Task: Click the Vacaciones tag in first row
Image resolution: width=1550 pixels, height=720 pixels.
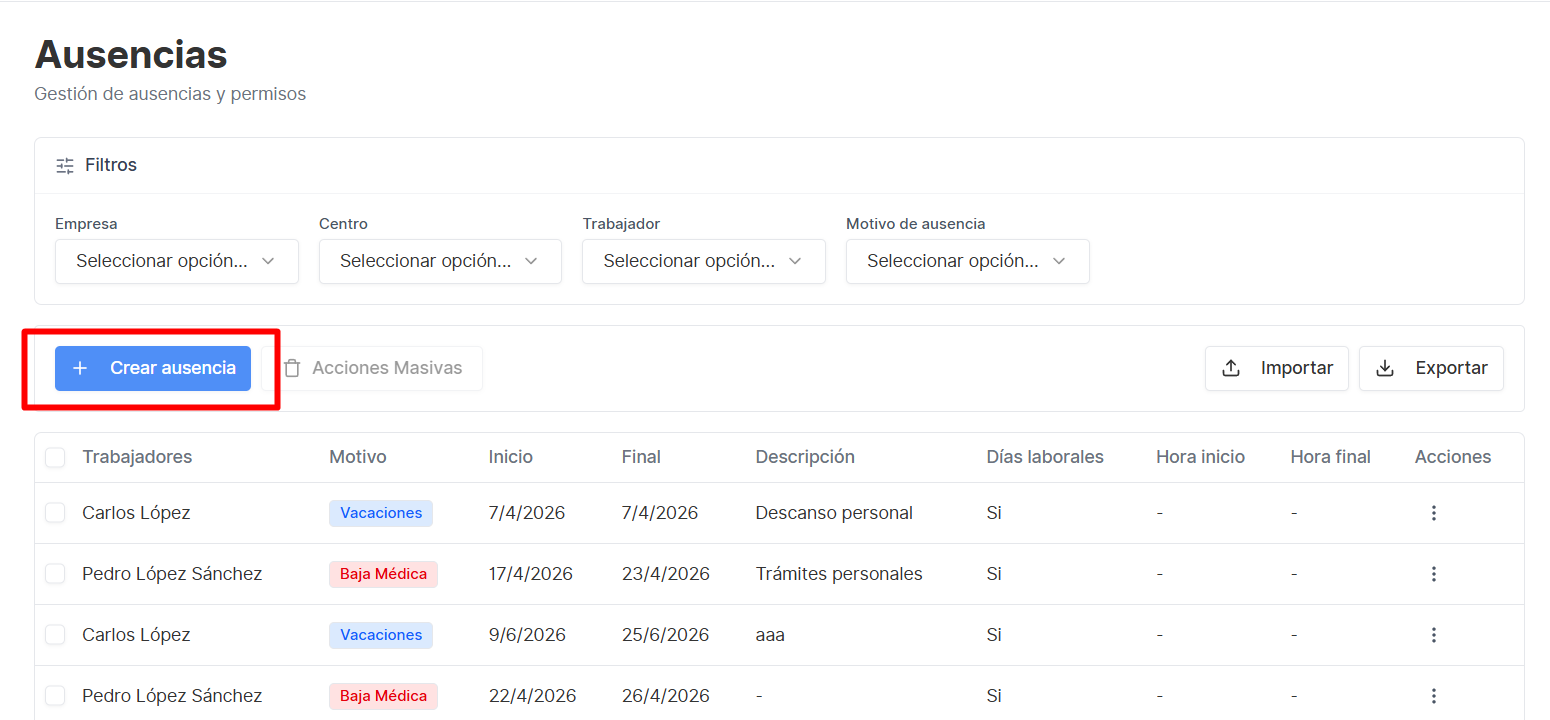Action: [381, 513]
